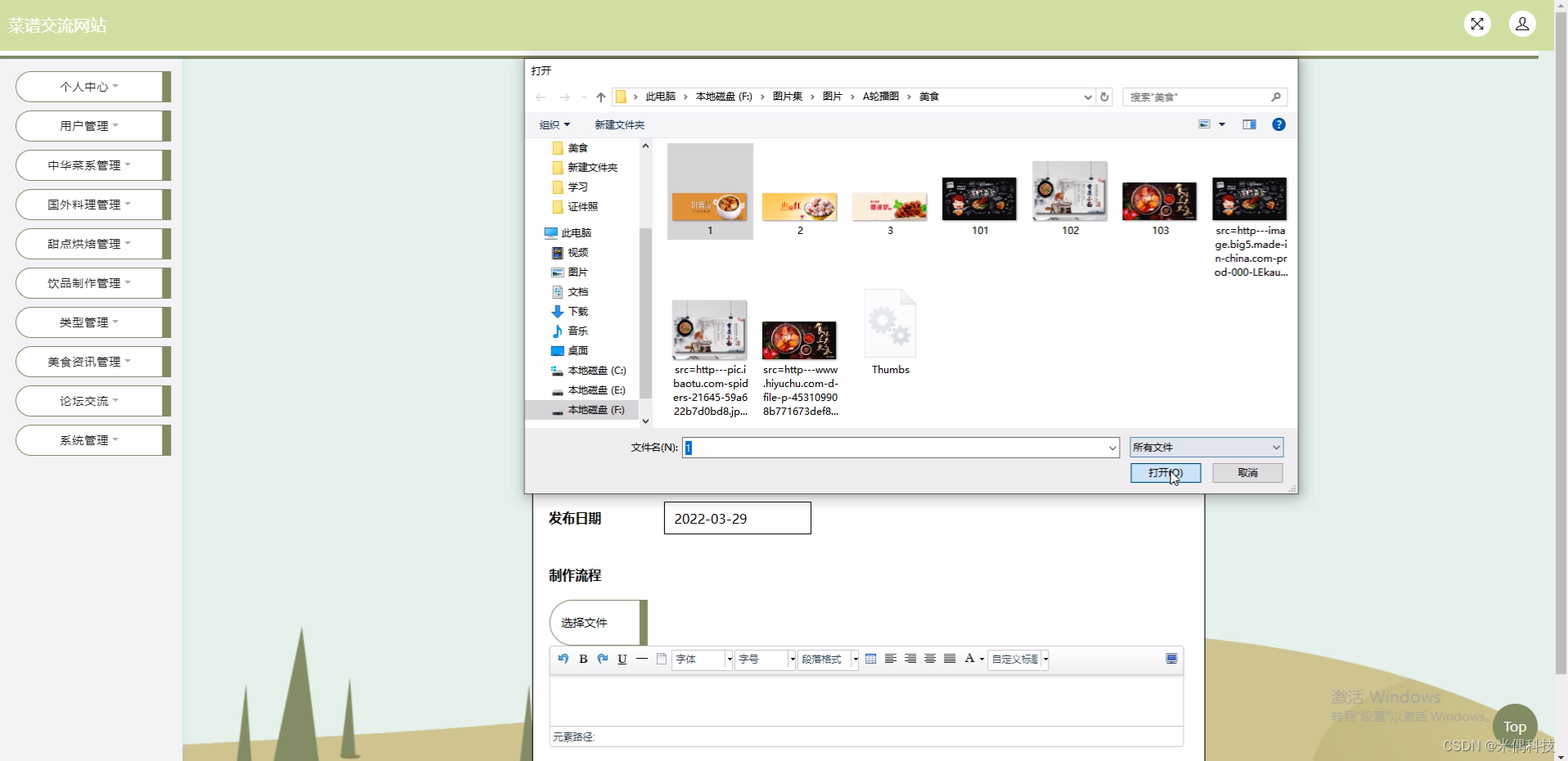
Task: Insert horizontal rule in editor
Action: pos(642,659)
